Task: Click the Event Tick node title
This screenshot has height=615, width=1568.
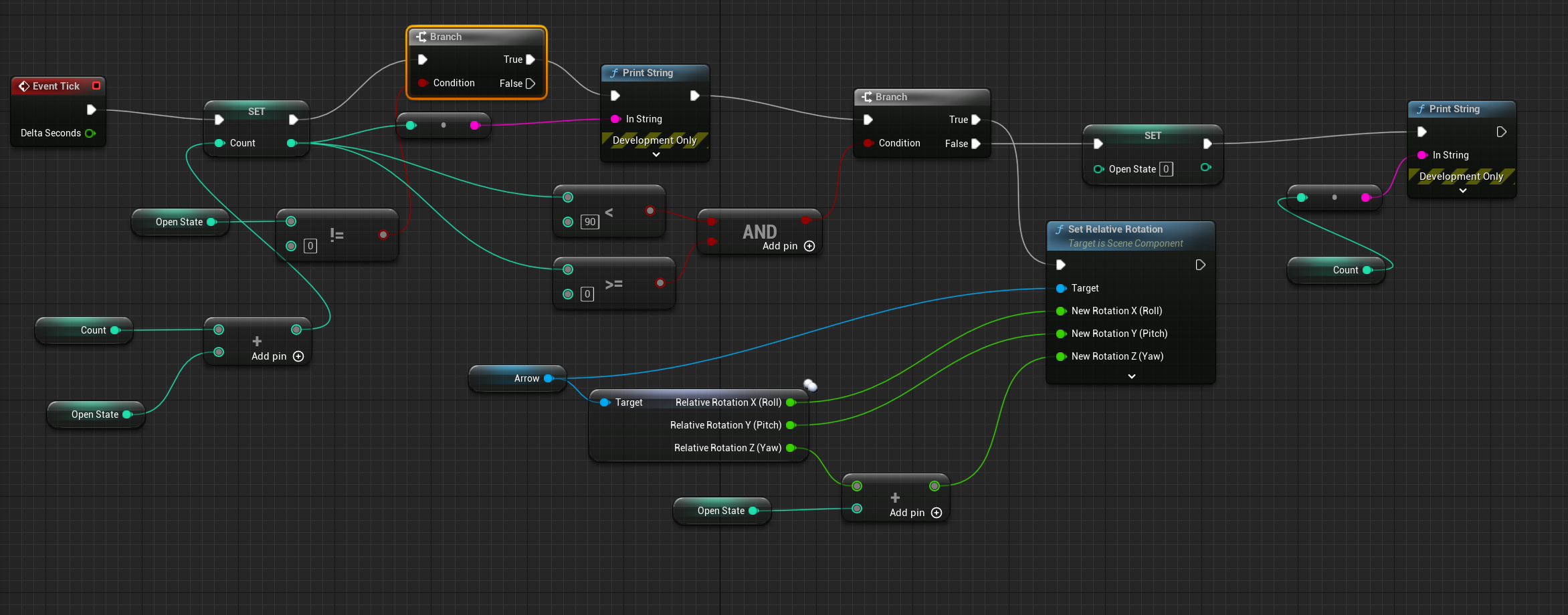Action: (x=56, y=86)
